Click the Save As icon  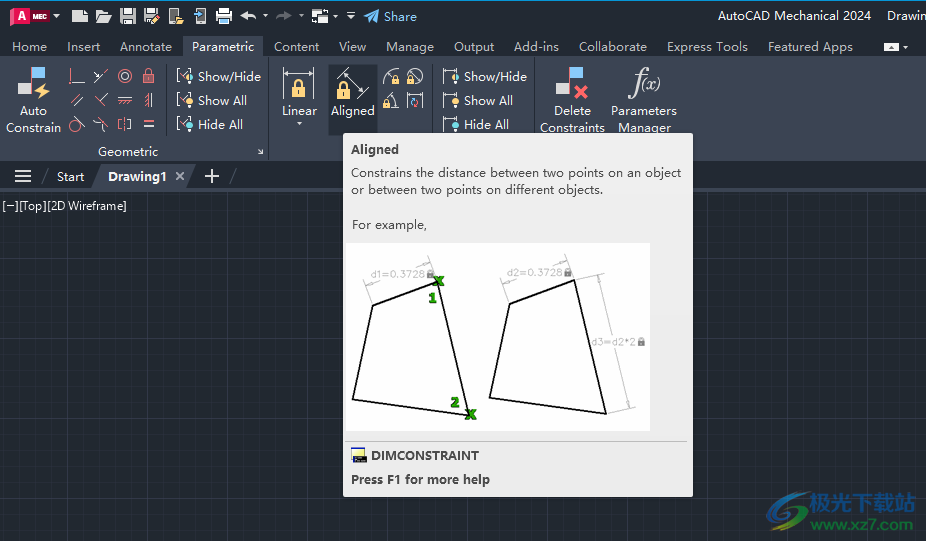[152, 16]
